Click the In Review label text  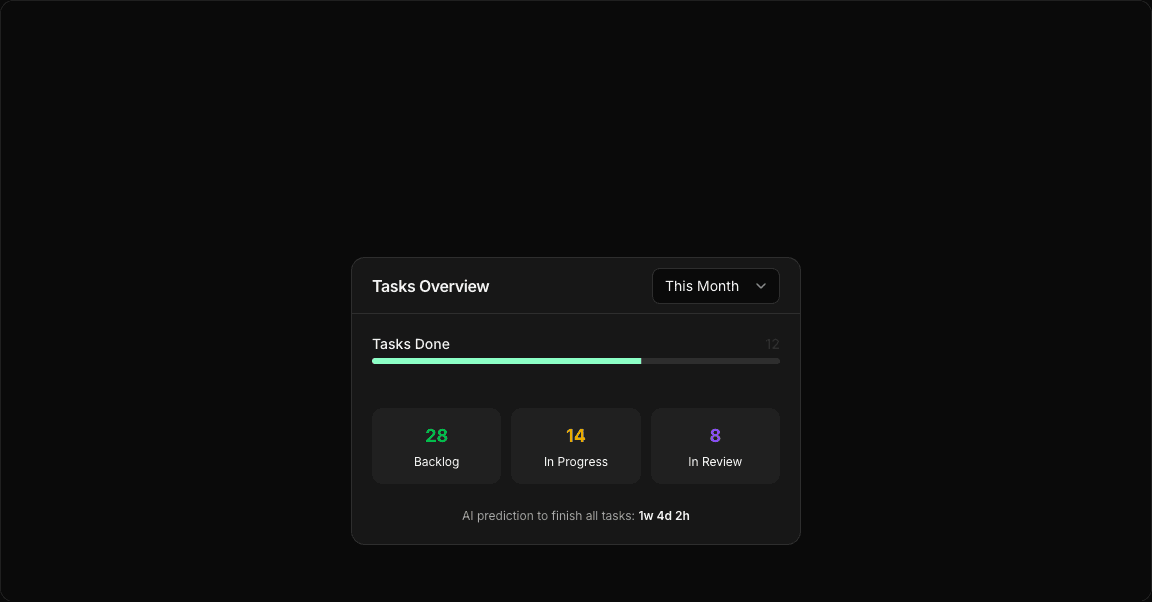point(715,462)
